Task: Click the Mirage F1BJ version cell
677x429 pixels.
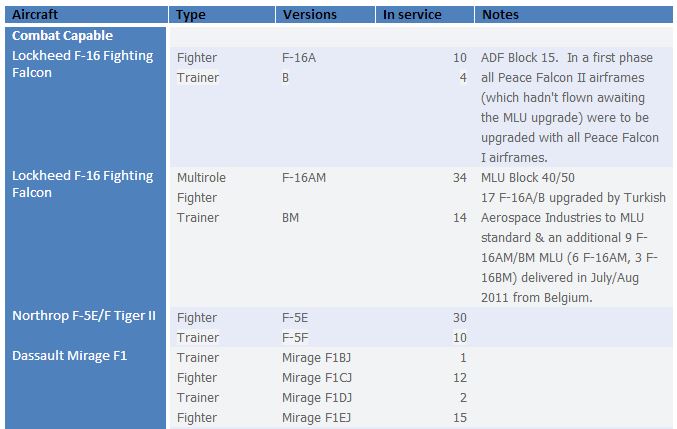Action: click(x=316, y=358)
